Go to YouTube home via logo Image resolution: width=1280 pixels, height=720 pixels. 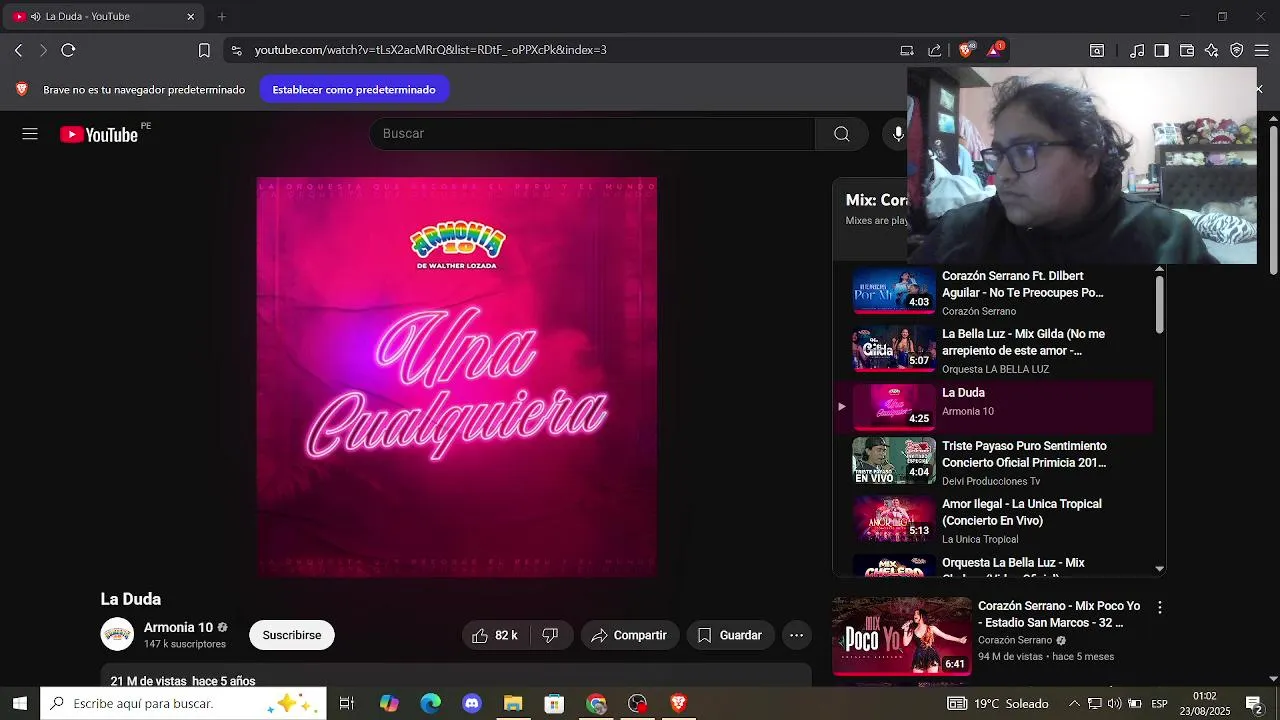pyautogui.click(x=99, y=135)
